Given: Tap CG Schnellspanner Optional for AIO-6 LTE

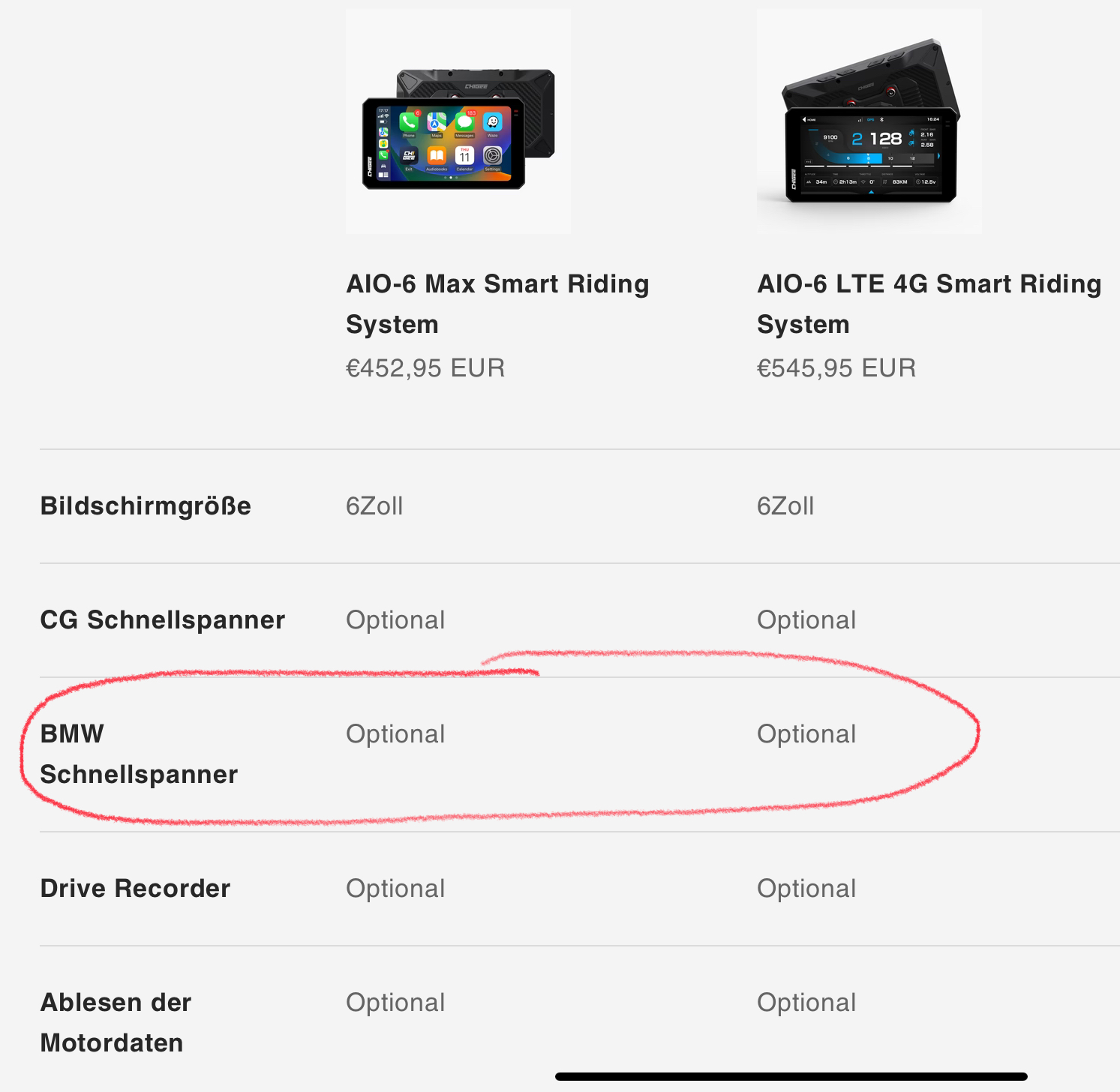Looking at the screenshot, I should [806, 620].
